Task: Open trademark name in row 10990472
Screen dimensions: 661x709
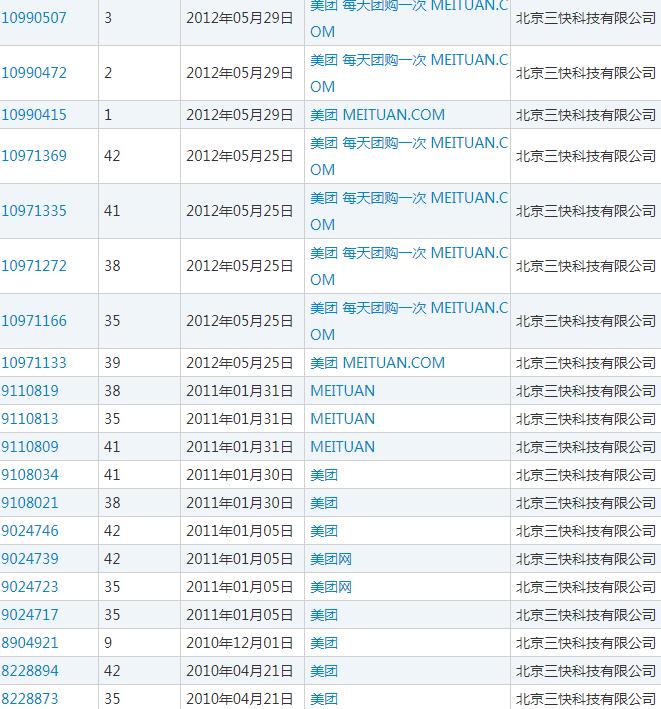Action: tap(409, 73)
